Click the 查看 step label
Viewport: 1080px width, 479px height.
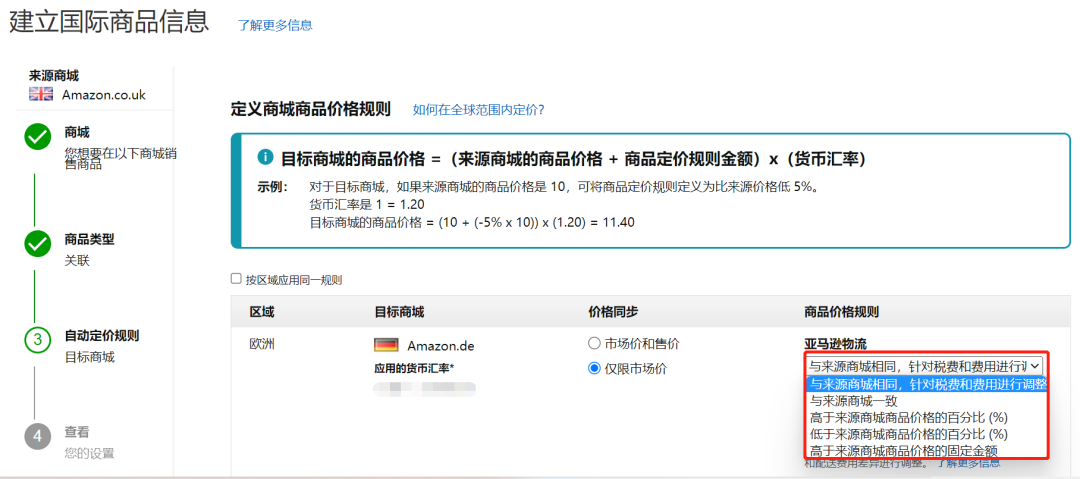[x=76, y=432]
